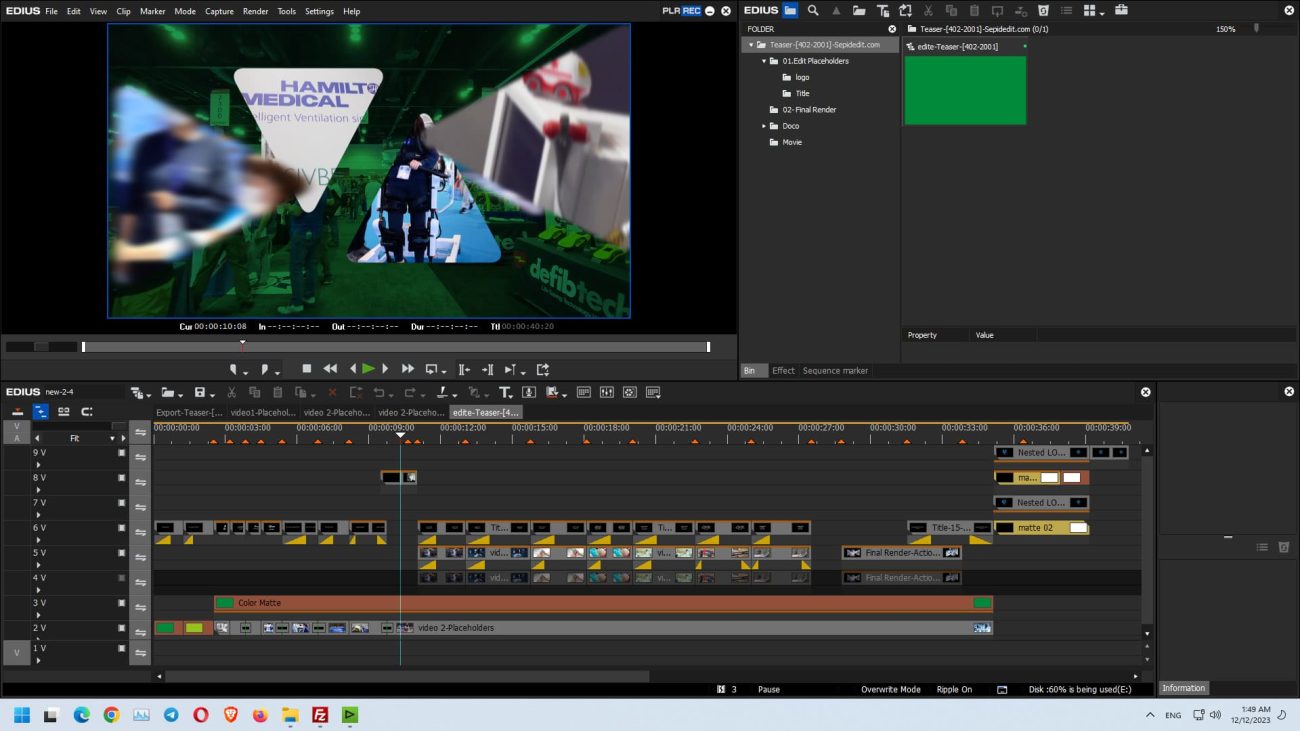Open the Save Project dropdown arrow
Screen dimensions: 1300x731
(x=212, y=394)
